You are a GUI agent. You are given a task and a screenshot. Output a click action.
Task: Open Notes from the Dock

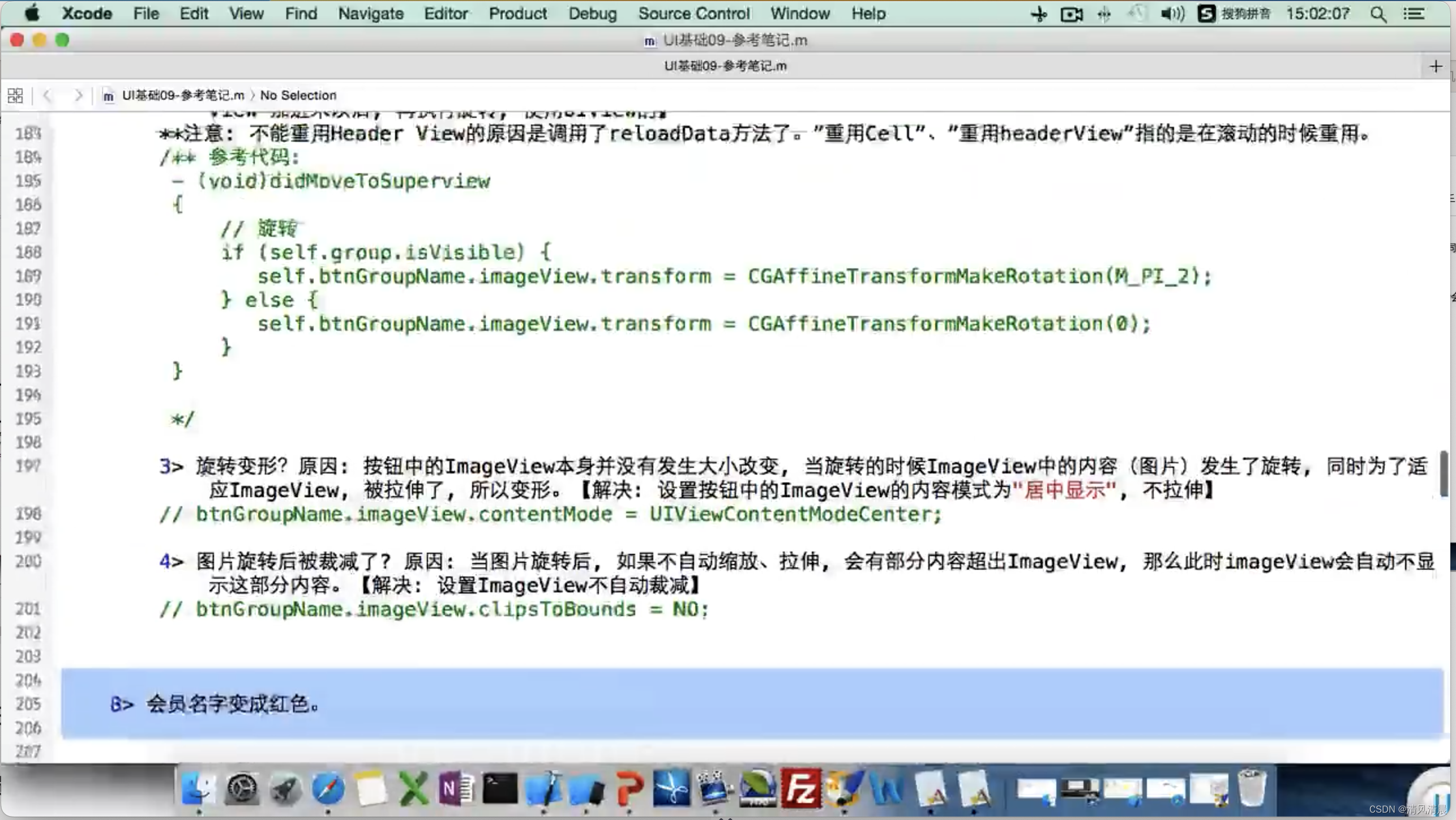coord(371,788)
